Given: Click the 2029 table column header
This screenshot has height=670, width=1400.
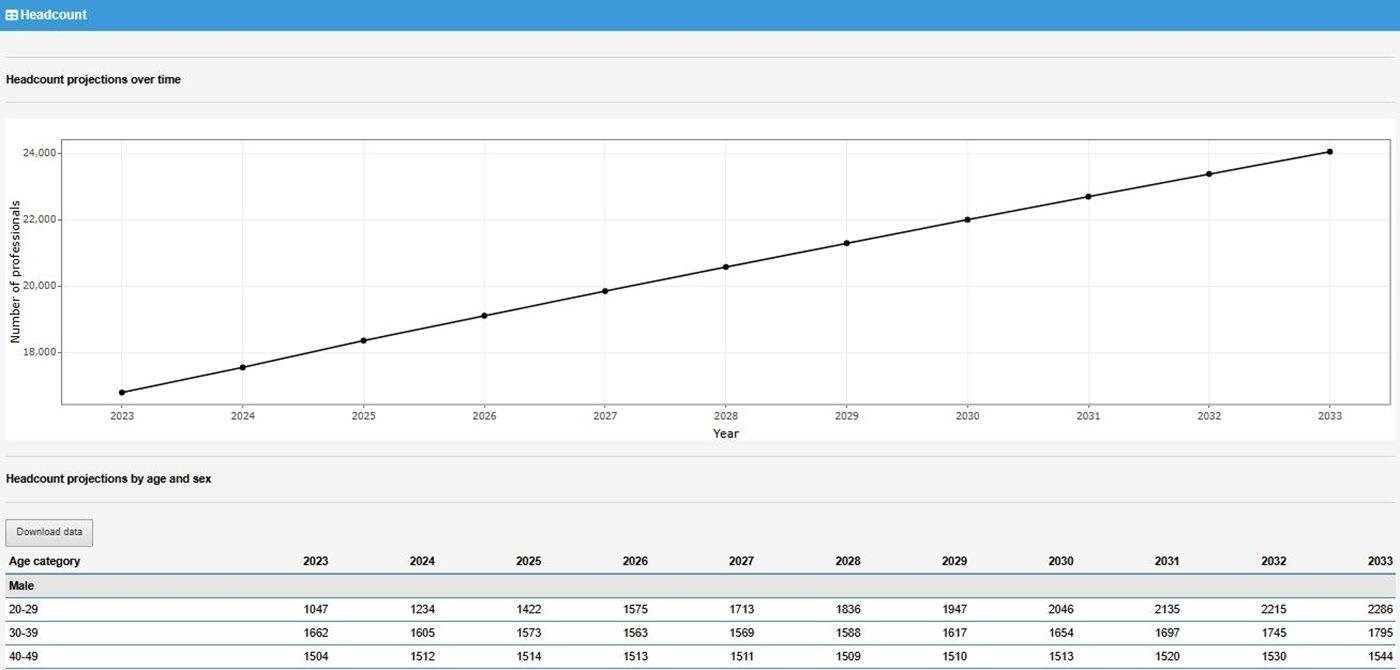Looking at the screenshot, I should [x=954, y=561].
